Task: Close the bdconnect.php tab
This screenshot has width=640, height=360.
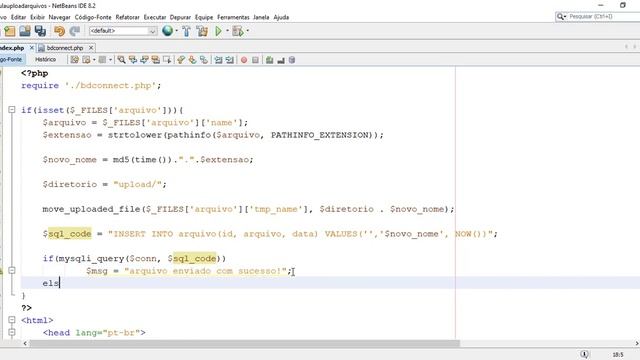Action: point(91,48)
